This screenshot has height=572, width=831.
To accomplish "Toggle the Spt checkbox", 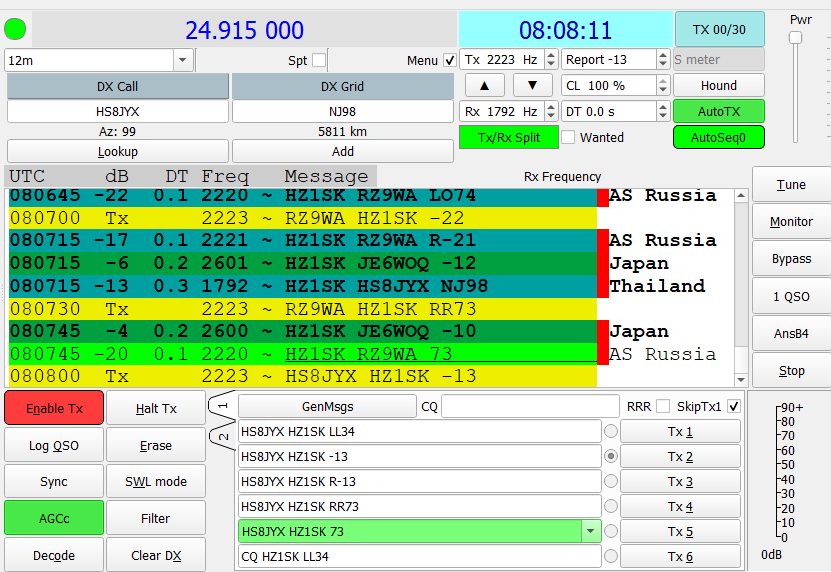I will 319,60.
